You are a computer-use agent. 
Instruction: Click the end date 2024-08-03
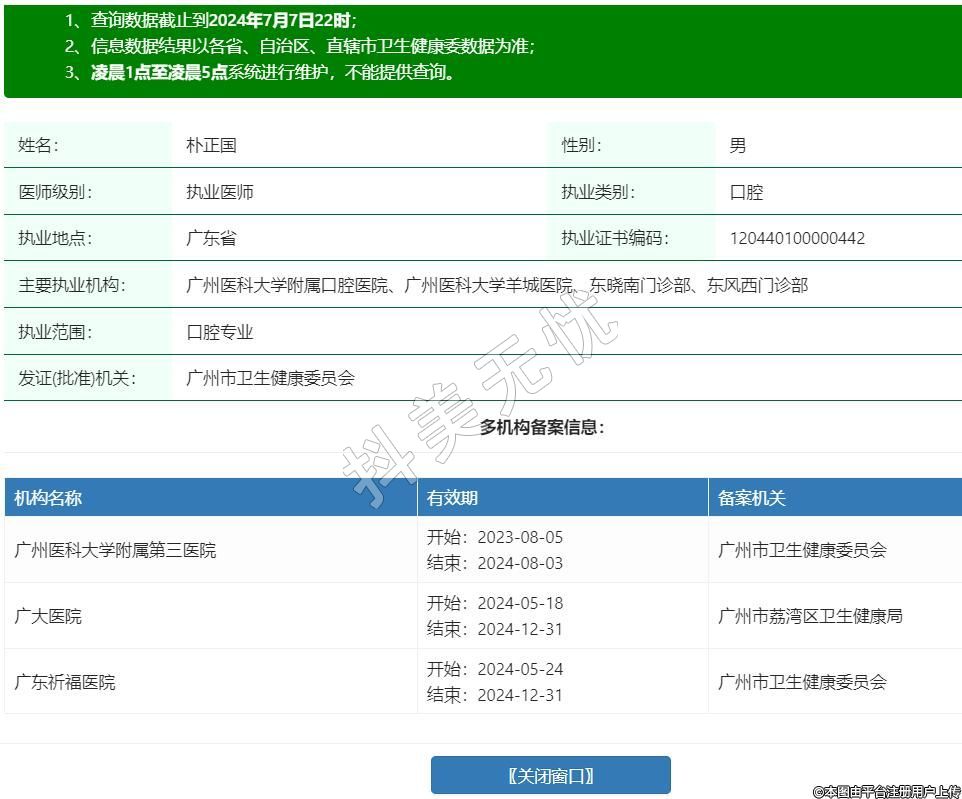[520, 563]
